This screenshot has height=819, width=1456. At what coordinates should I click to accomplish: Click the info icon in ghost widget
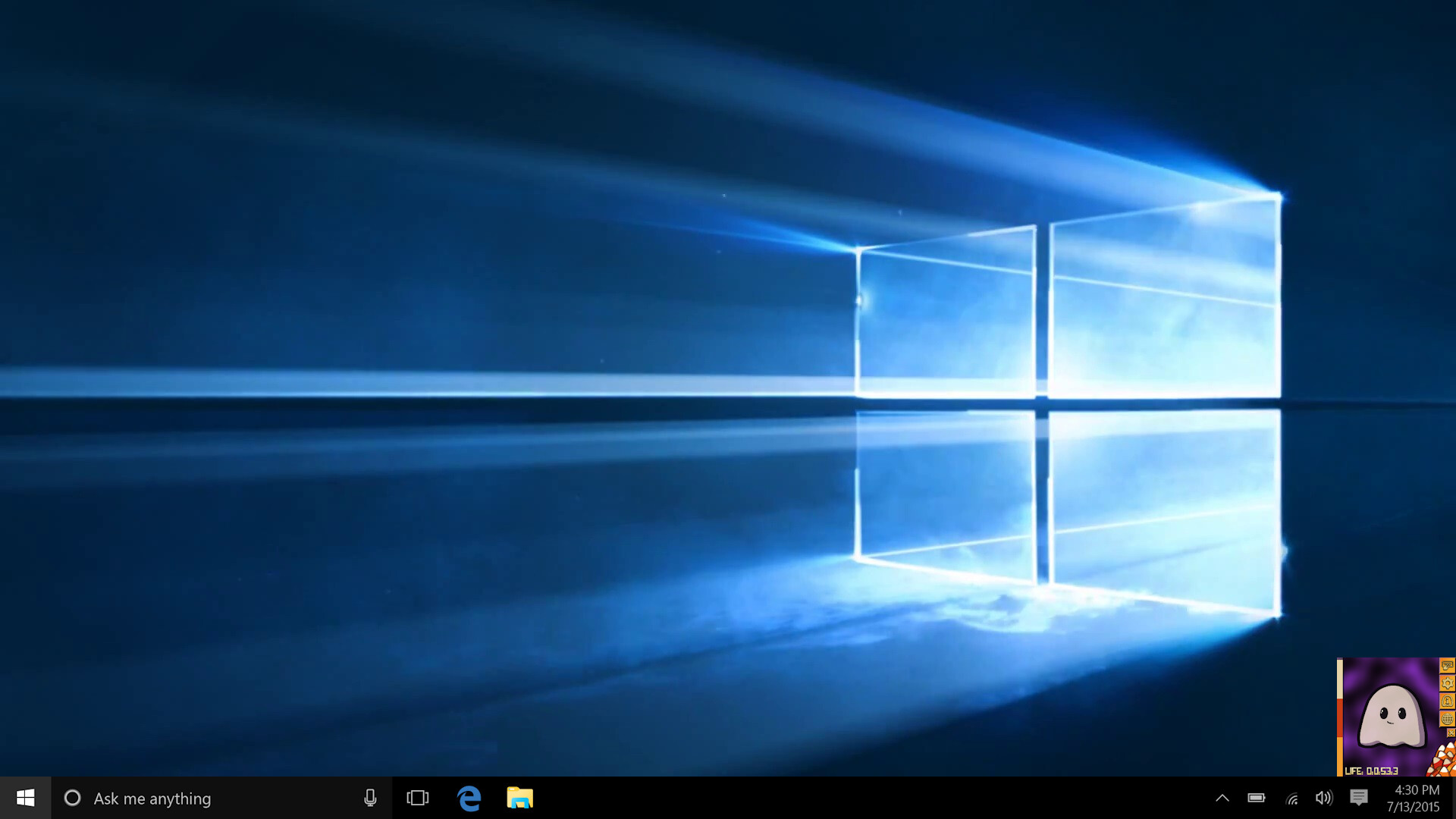(x=1447, y=701)
